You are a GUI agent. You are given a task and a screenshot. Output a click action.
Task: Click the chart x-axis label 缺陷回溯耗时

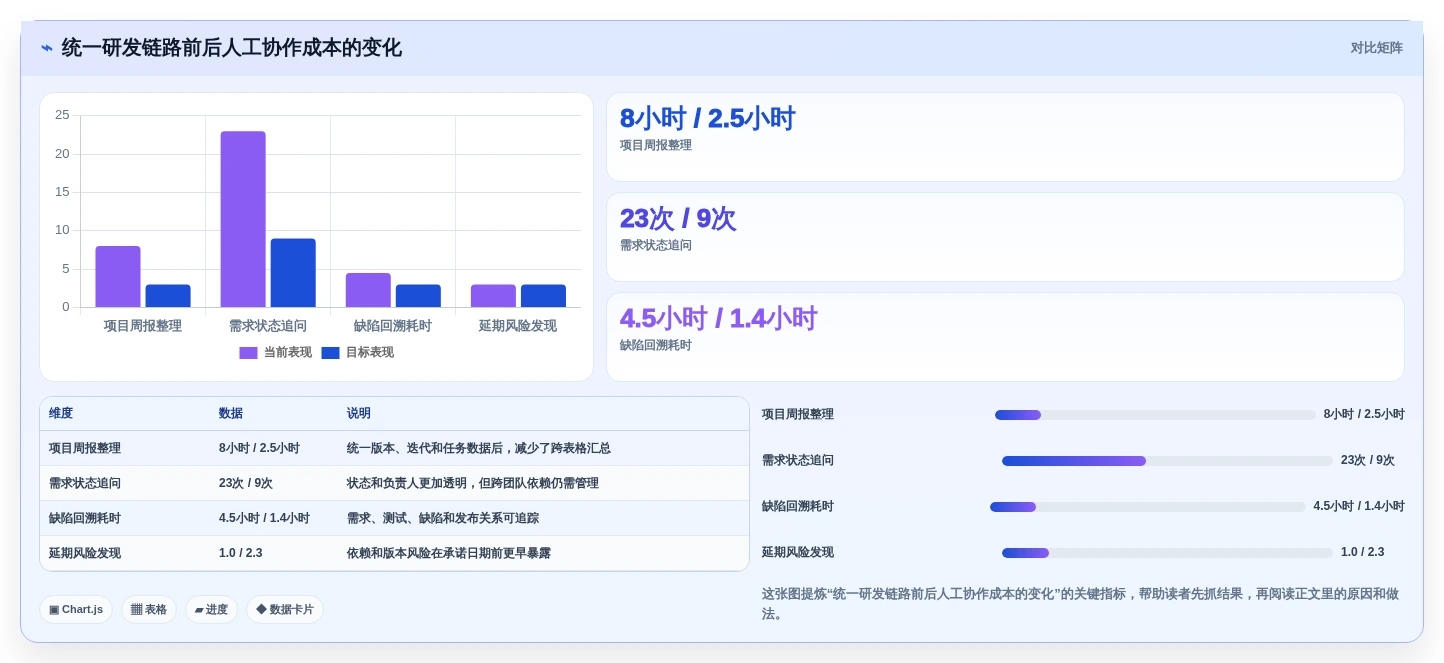click(393, 326)
